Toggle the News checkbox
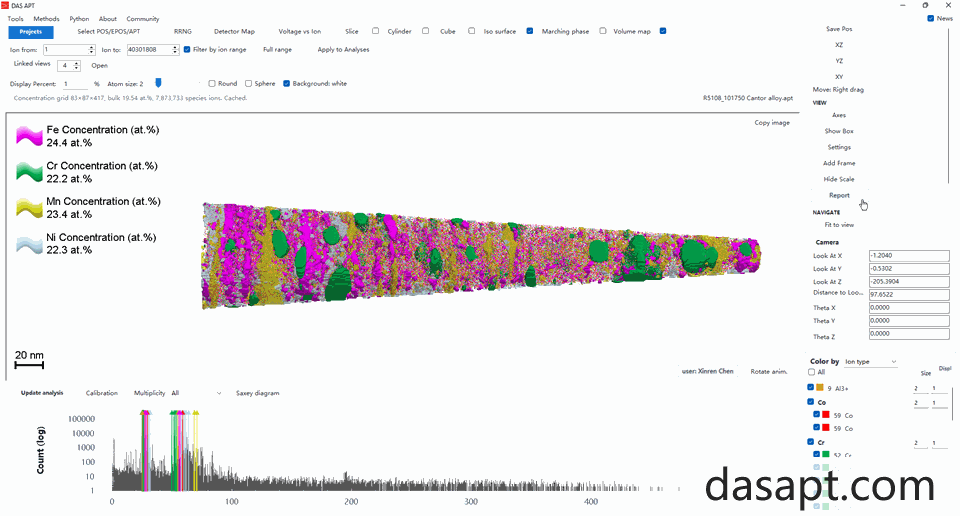Image resolution: width=960 pixels, height=516 pixels. 931,18
